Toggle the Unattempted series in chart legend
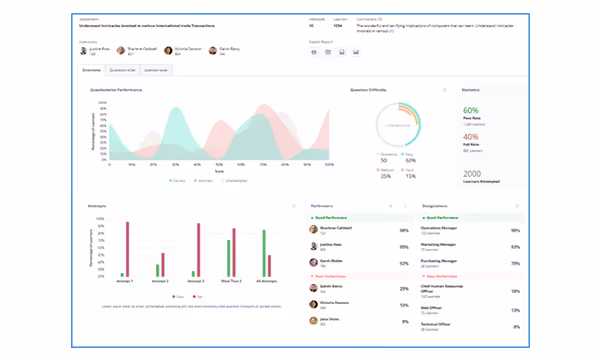Screen dimensions: 600x360 pyautogui.click(x=234, y=181)
